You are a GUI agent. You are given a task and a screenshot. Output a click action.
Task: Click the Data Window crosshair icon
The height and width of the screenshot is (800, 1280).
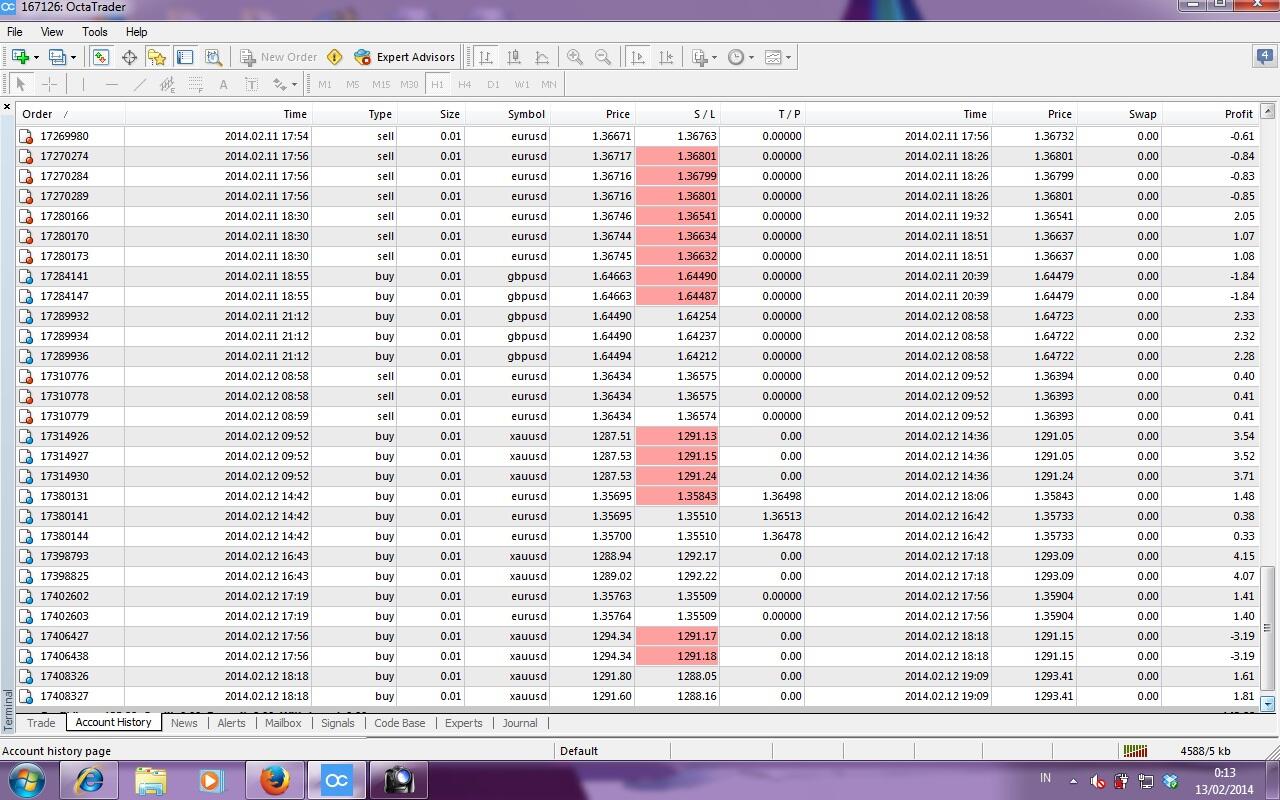tap(129, 57)
